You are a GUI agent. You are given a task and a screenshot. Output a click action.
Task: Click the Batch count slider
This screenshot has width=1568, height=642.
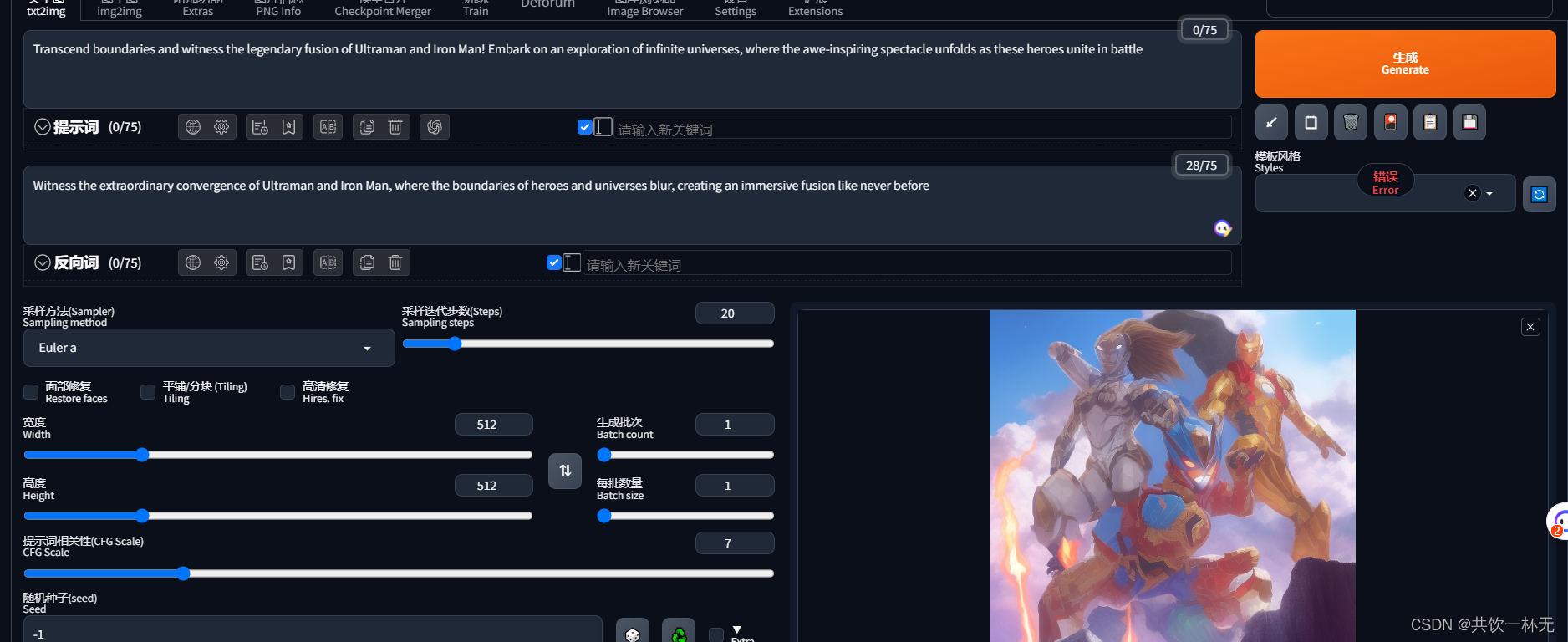point(685,455)
